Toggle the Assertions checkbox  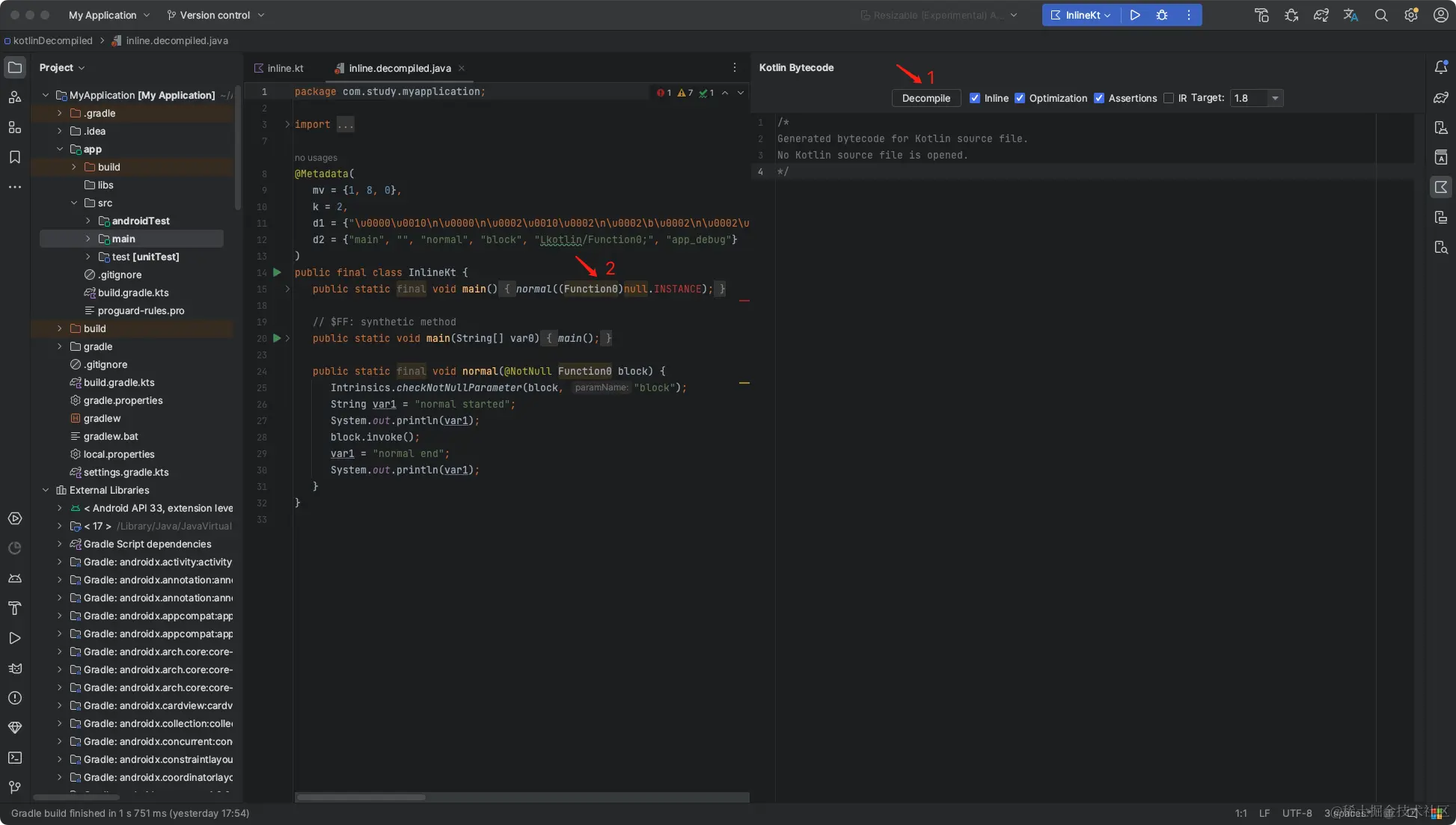point(1099,98)
